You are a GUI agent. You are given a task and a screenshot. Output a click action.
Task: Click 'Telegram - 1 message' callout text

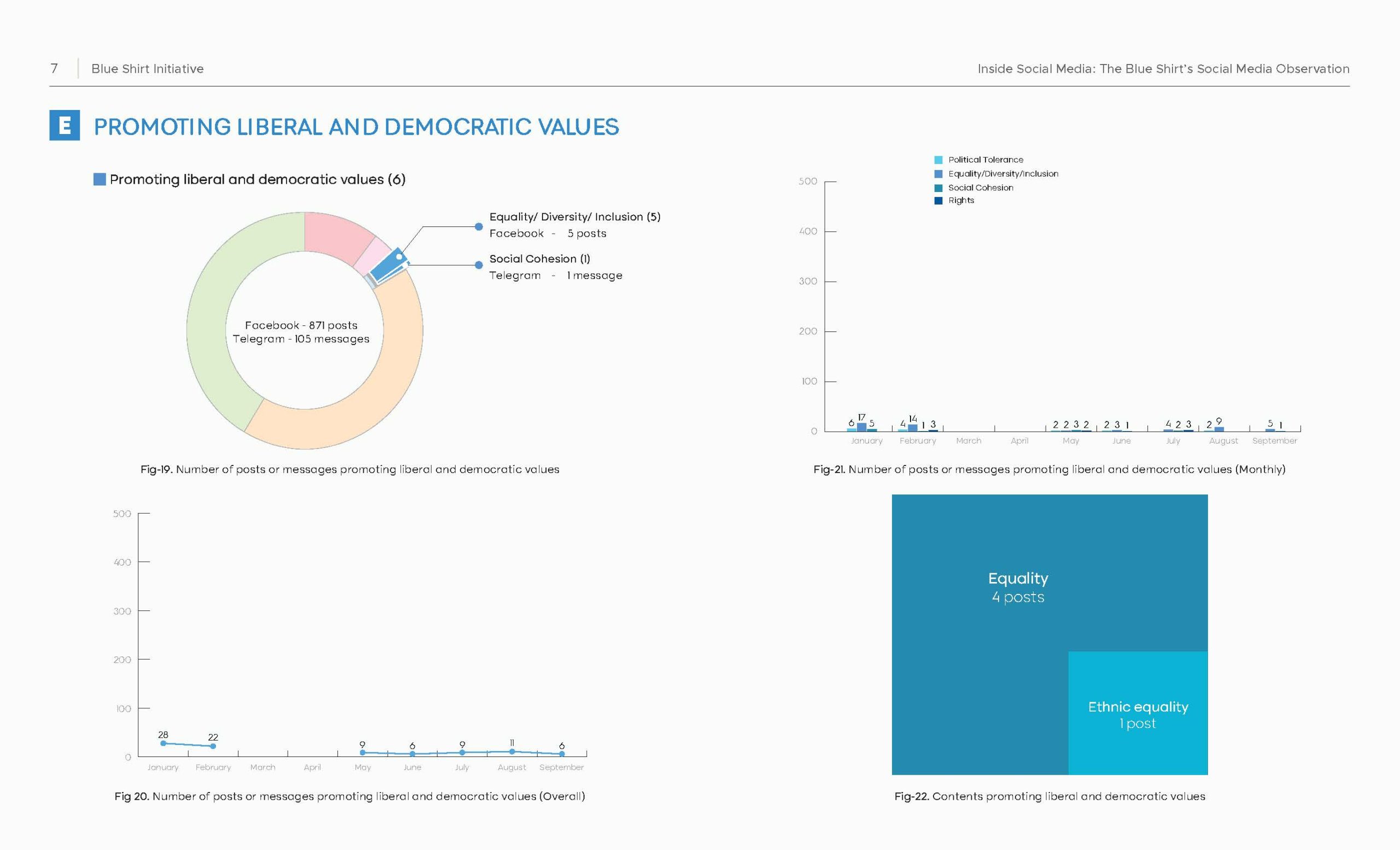(556, 276)
